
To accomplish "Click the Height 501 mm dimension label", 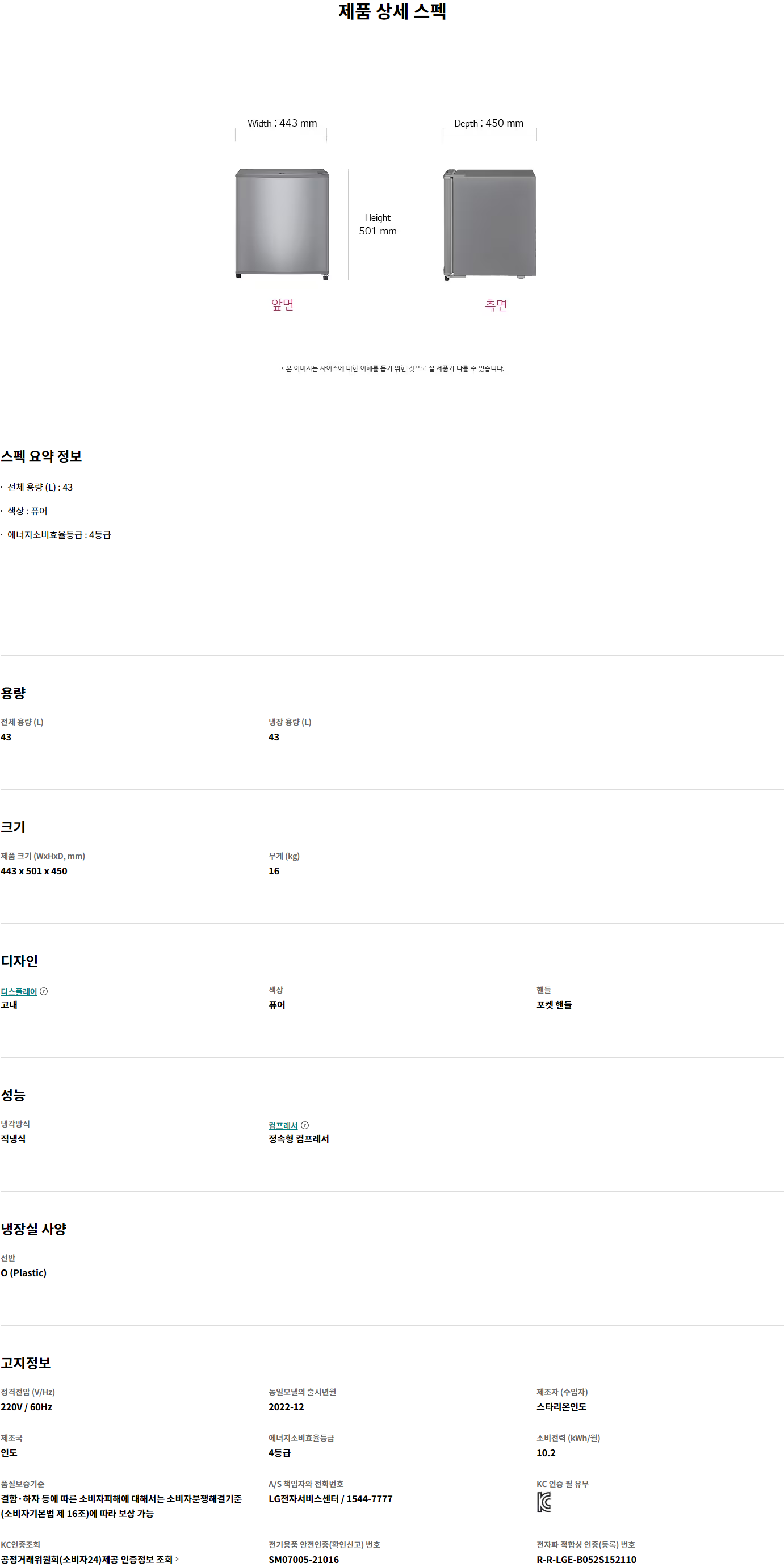I will (378, 224).
